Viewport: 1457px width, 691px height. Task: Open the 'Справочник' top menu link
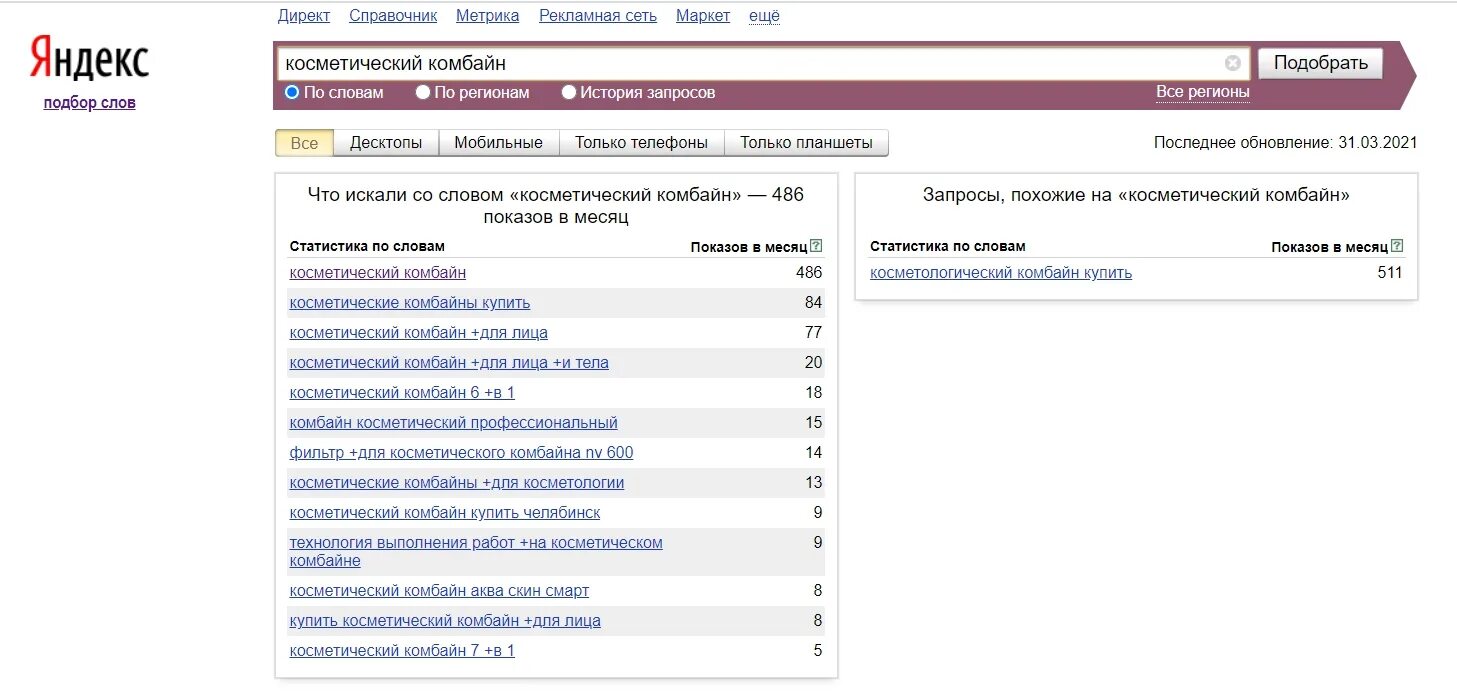(393, 15)
